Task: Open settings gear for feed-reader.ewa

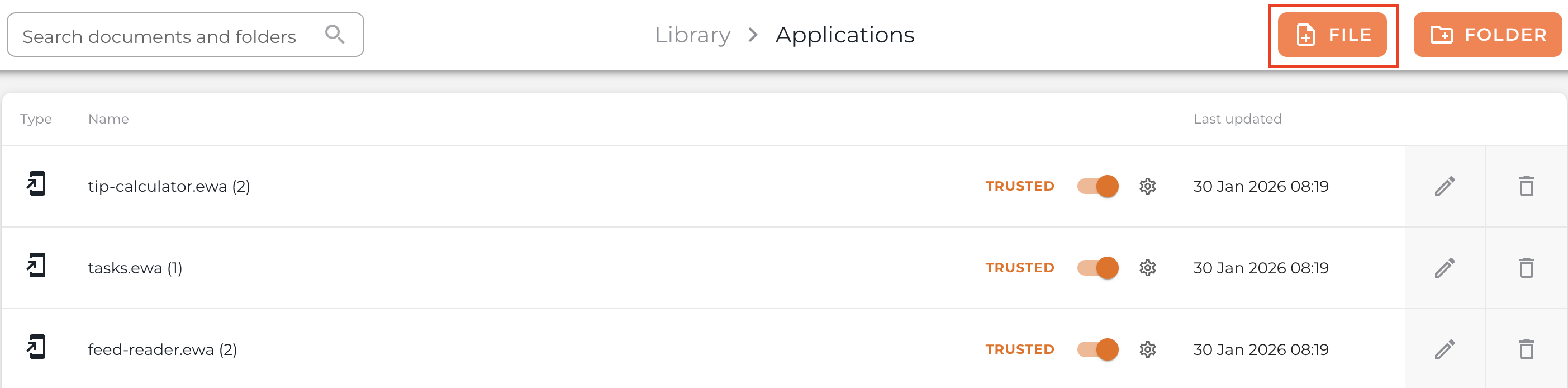Action: pyautogui.click(x=1147, y=349)
